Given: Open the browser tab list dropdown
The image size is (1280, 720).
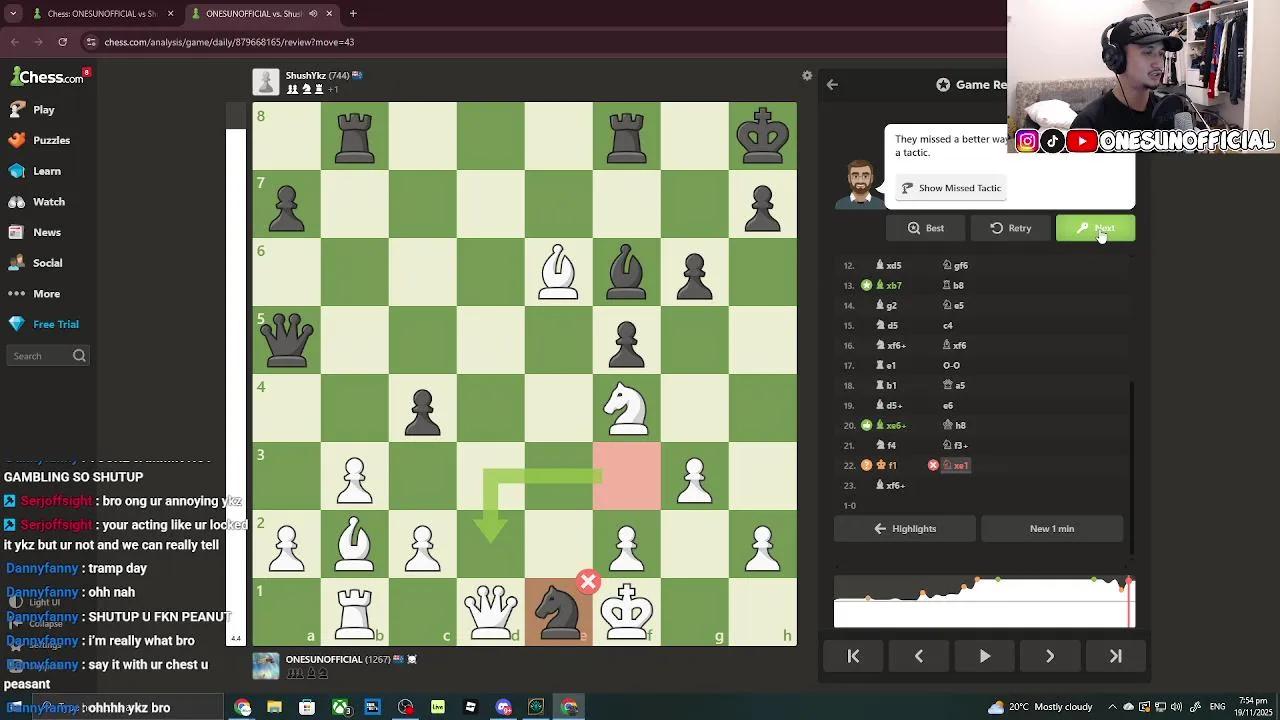Looking at the screenshot, I should click(x=13, y=14).
